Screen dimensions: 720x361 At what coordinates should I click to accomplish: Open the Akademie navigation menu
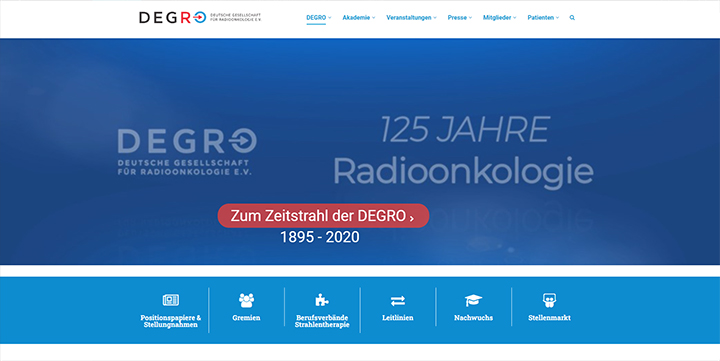pos(356,18)
